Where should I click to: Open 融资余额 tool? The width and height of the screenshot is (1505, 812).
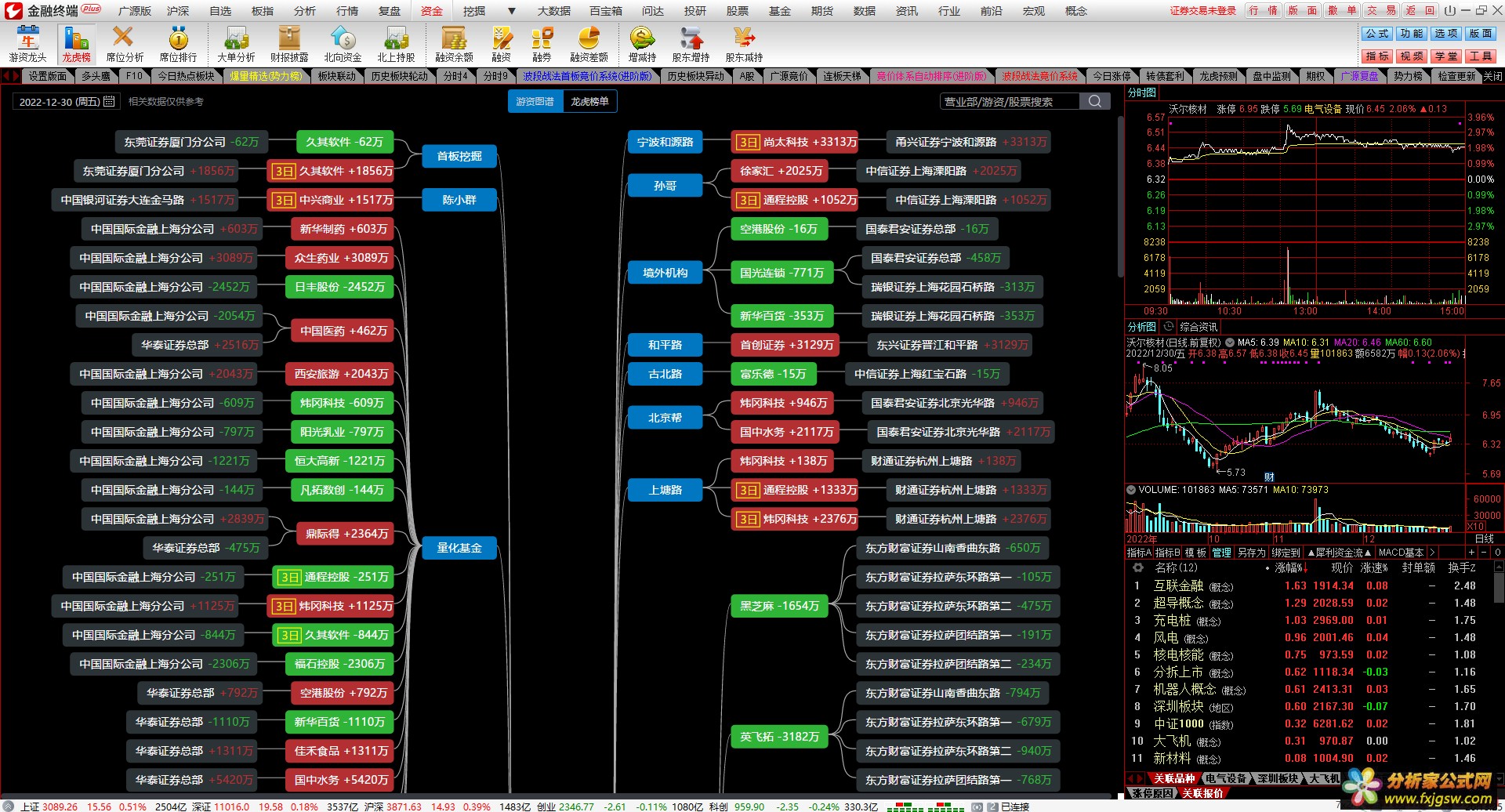tap(455, 44)
